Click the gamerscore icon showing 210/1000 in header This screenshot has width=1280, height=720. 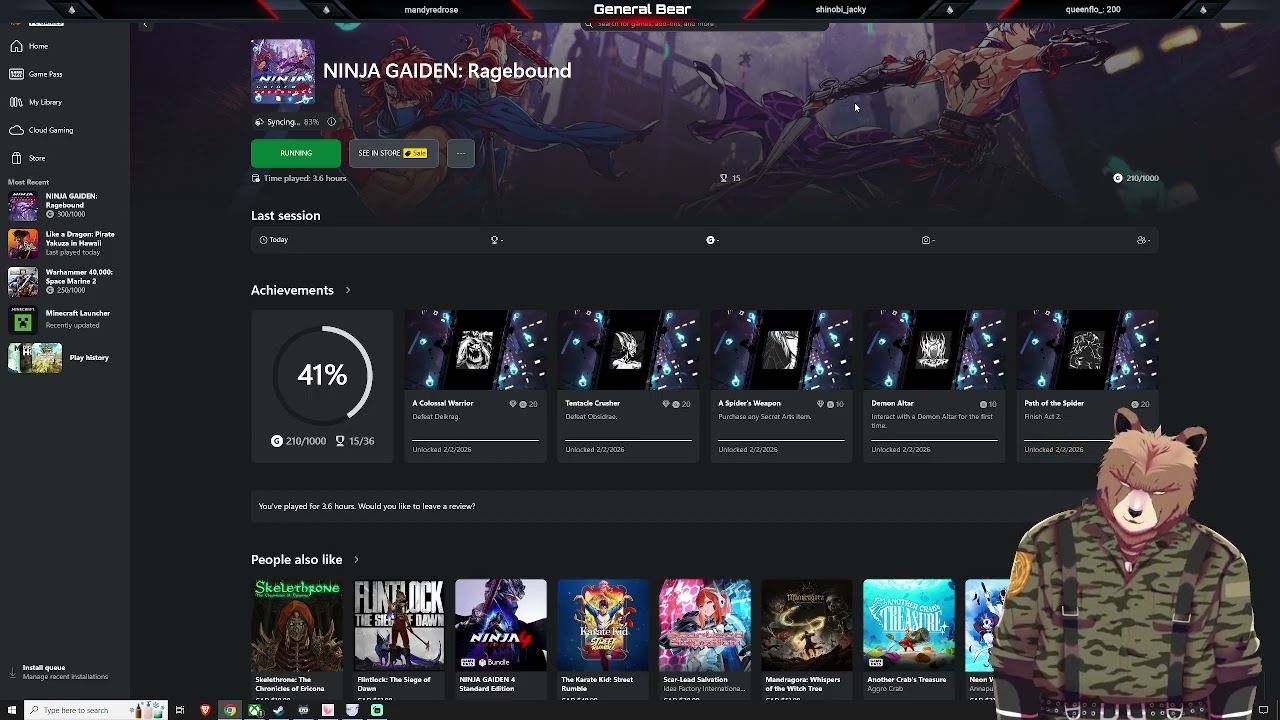pyautogui.click(x=1118, y=178)
